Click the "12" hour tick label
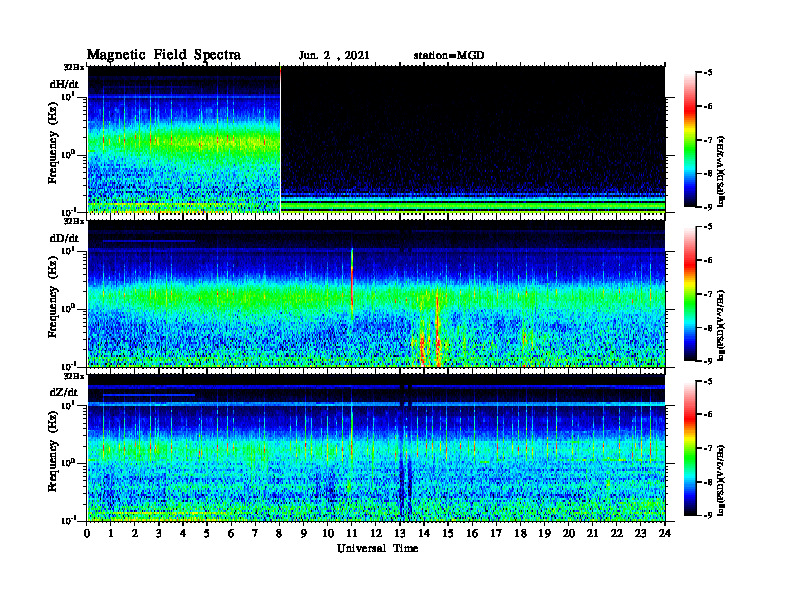Viewport: 792px width, 612px height. coord(376,534)
